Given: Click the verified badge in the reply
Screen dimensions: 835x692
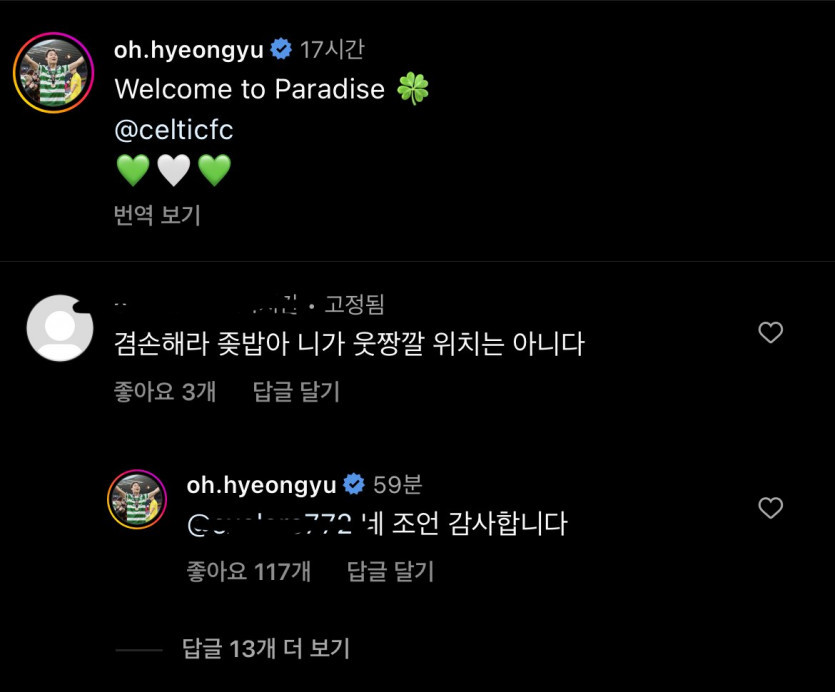Looking at the screenshot, I should pyautogui.click(x=353, y=485).
